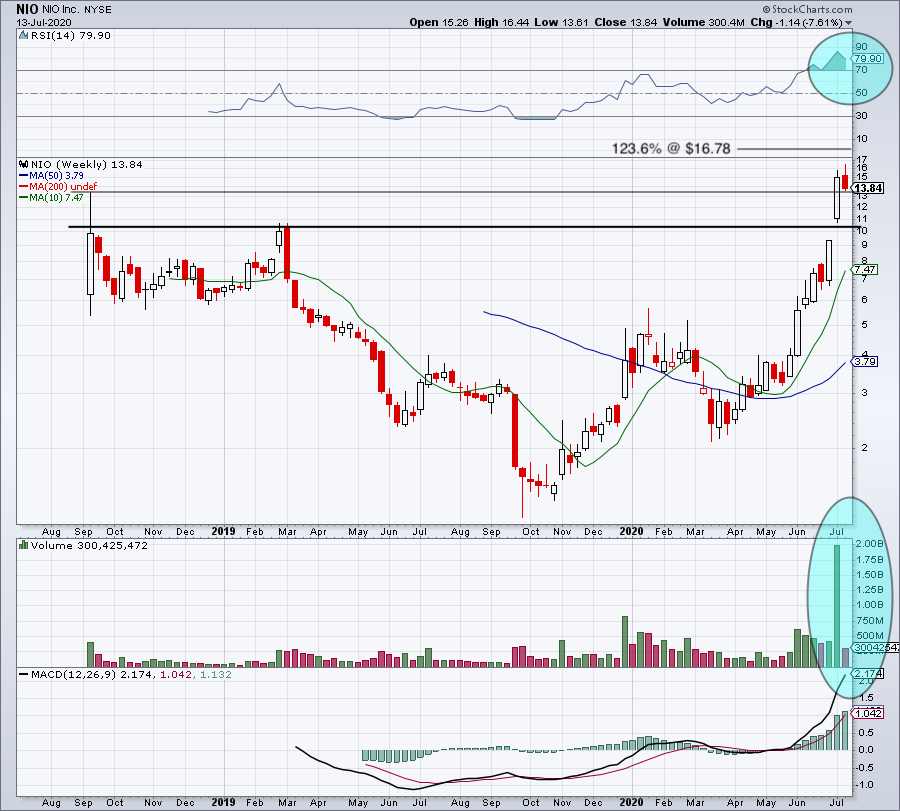
Task: Click the blue MA(50) legend line swatch
Action: coord(24,176)
